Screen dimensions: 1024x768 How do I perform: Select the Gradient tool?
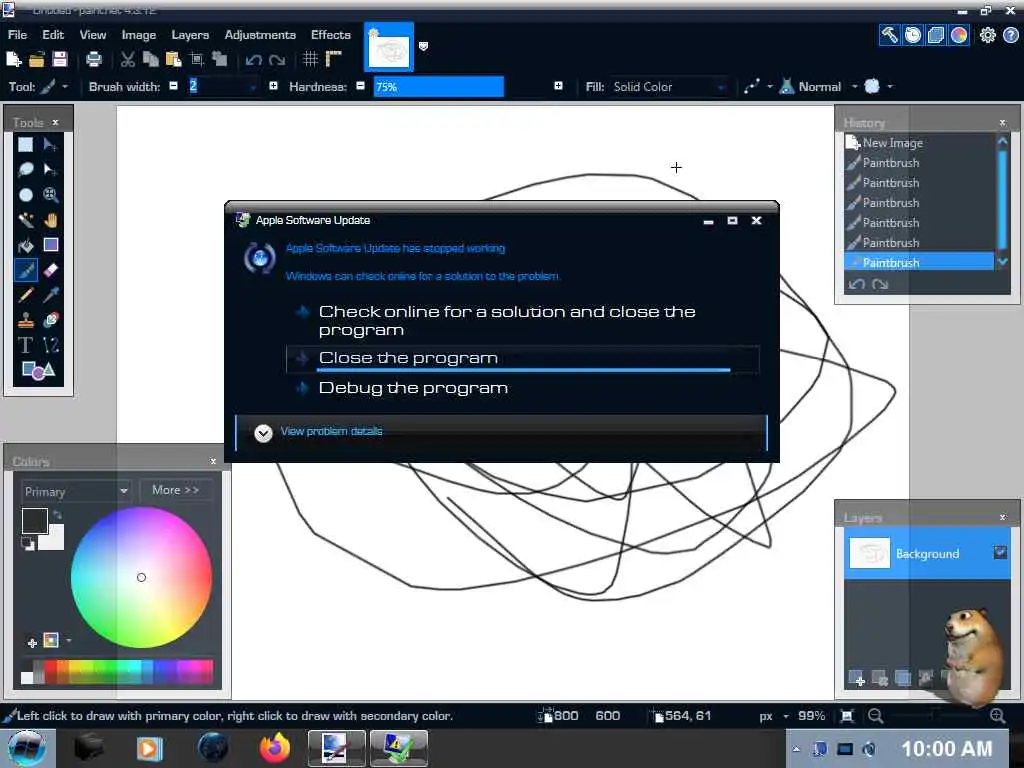(50, 245)
